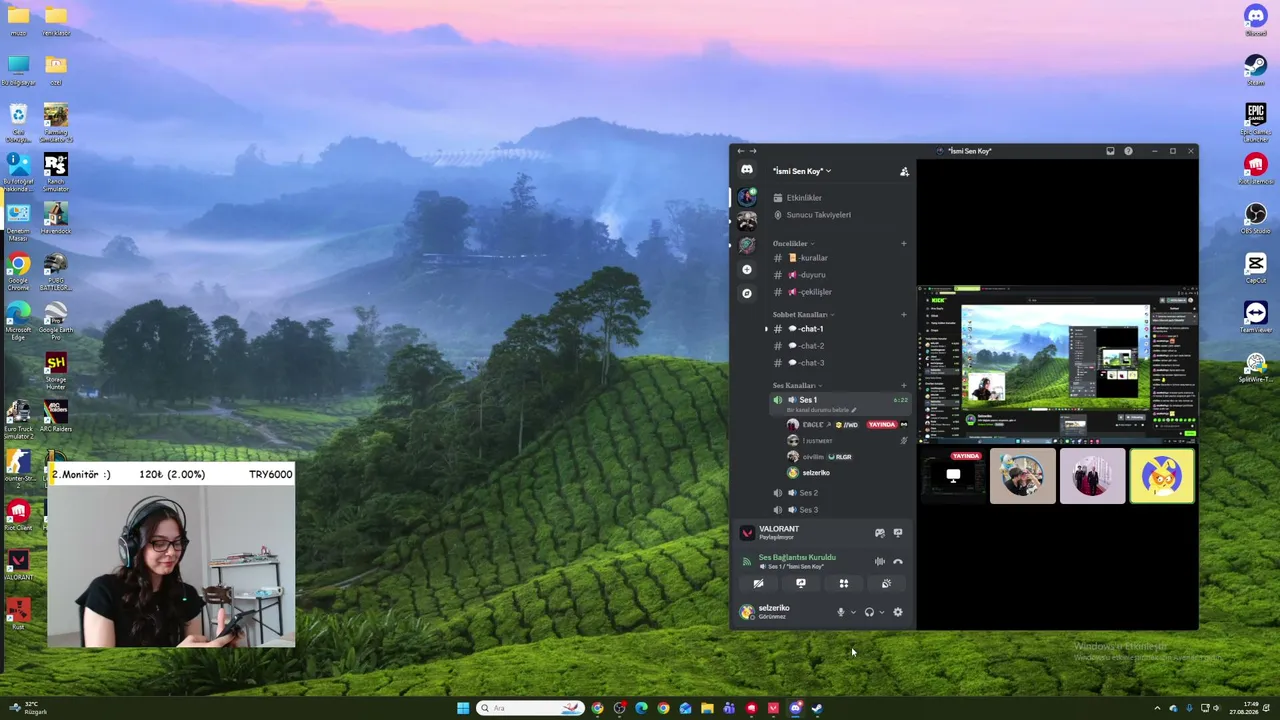Viewport: 1280px width, 720px height.
Task: Collapse the Öncelikler category
Action: click(793, 243)
